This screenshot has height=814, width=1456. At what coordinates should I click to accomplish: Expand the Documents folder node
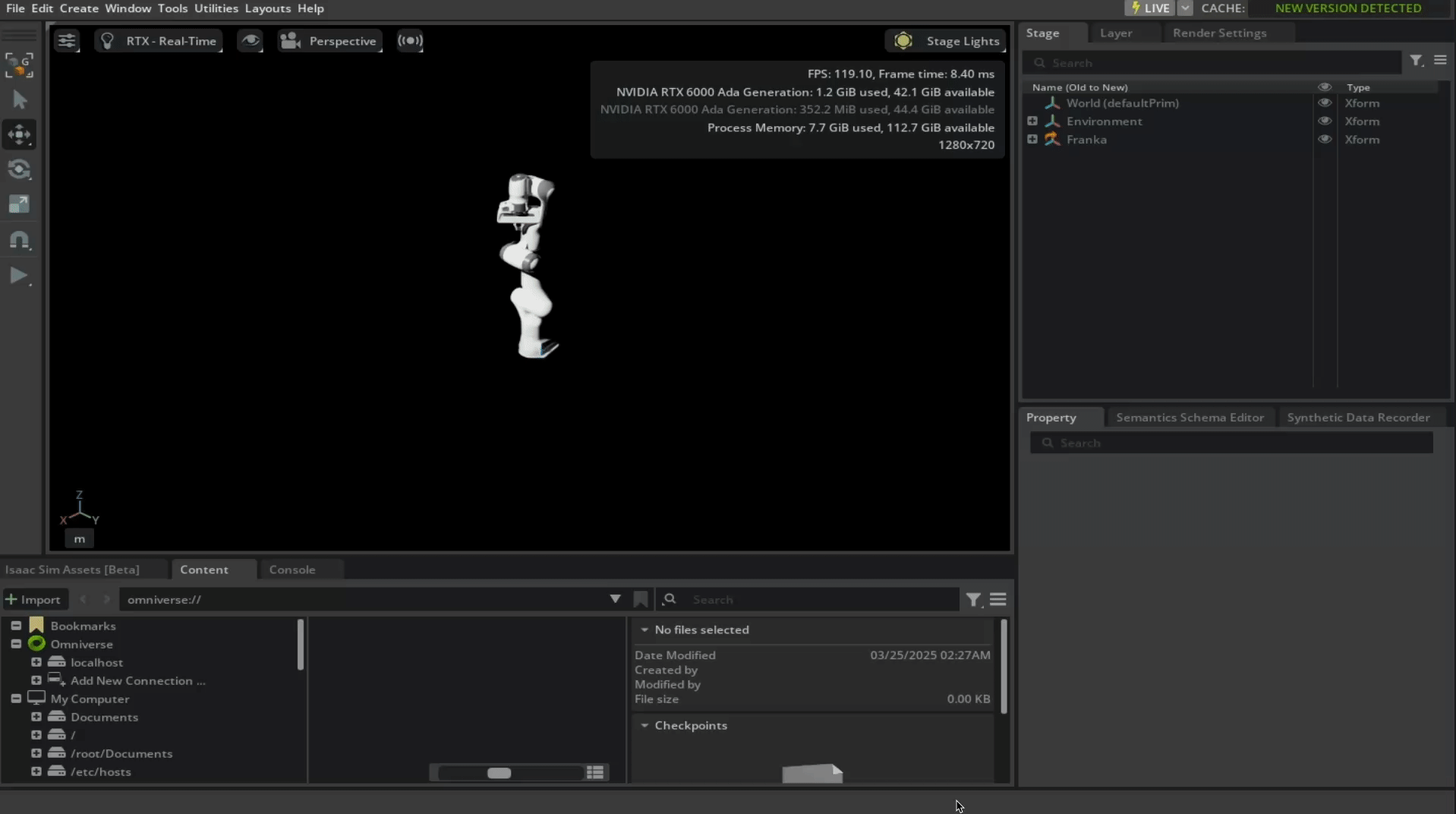coord(36,717)
